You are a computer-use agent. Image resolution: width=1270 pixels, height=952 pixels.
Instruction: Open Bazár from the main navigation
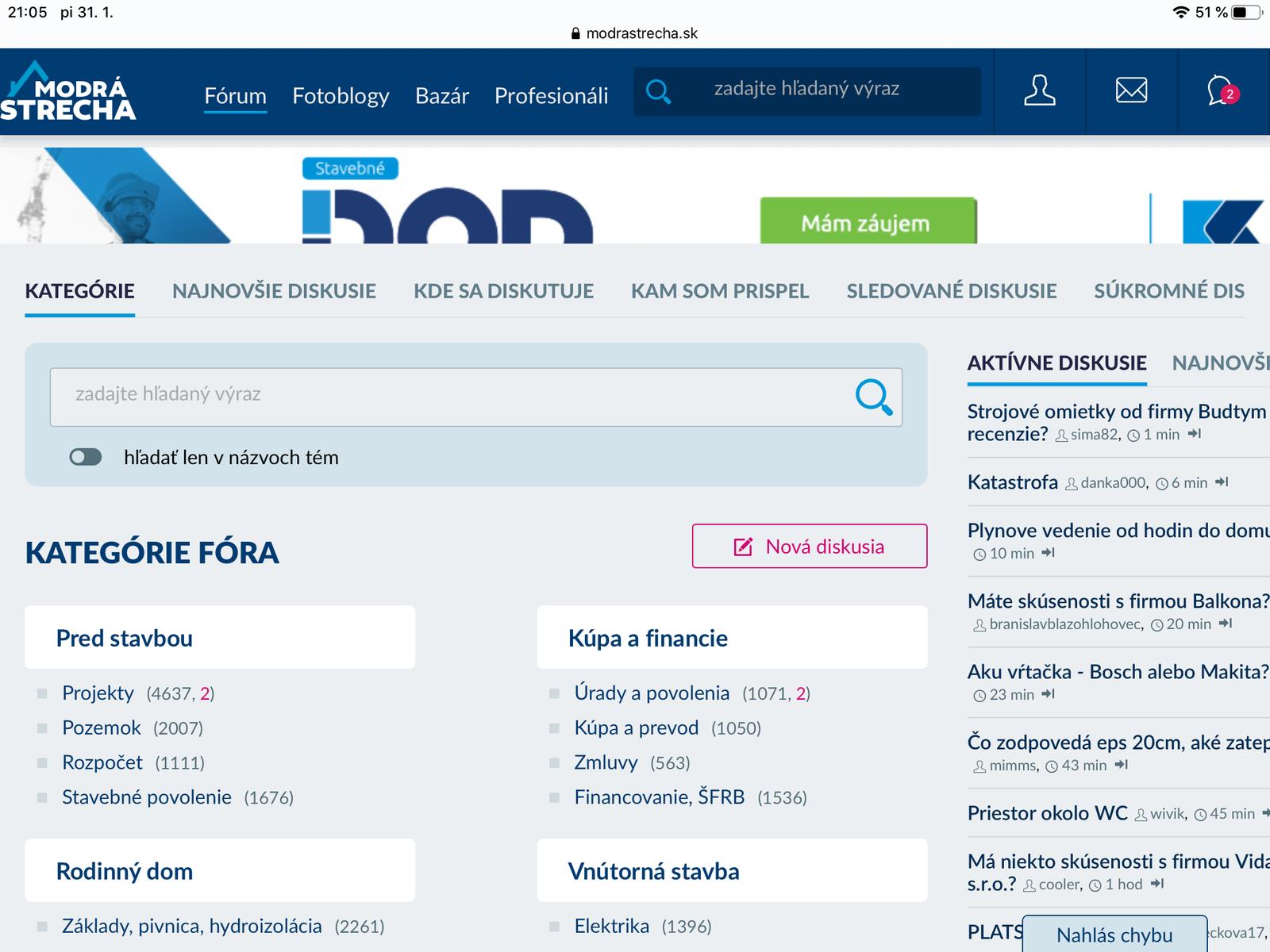[x=441, y=96]
